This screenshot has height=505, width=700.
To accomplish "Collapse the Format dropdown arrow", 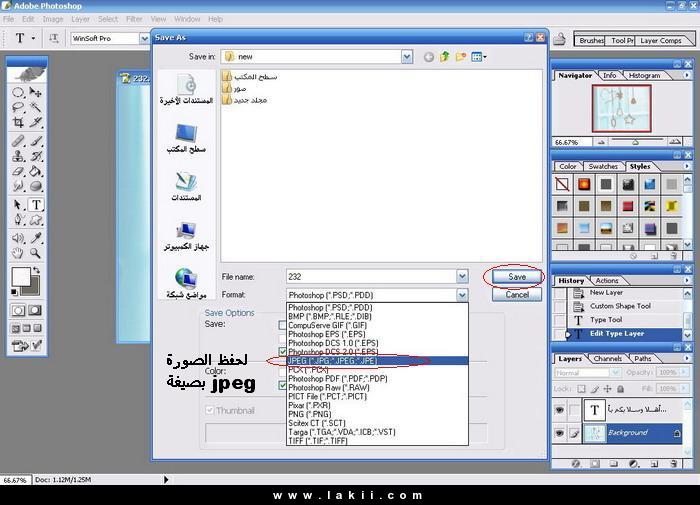I will click(462, 295).
